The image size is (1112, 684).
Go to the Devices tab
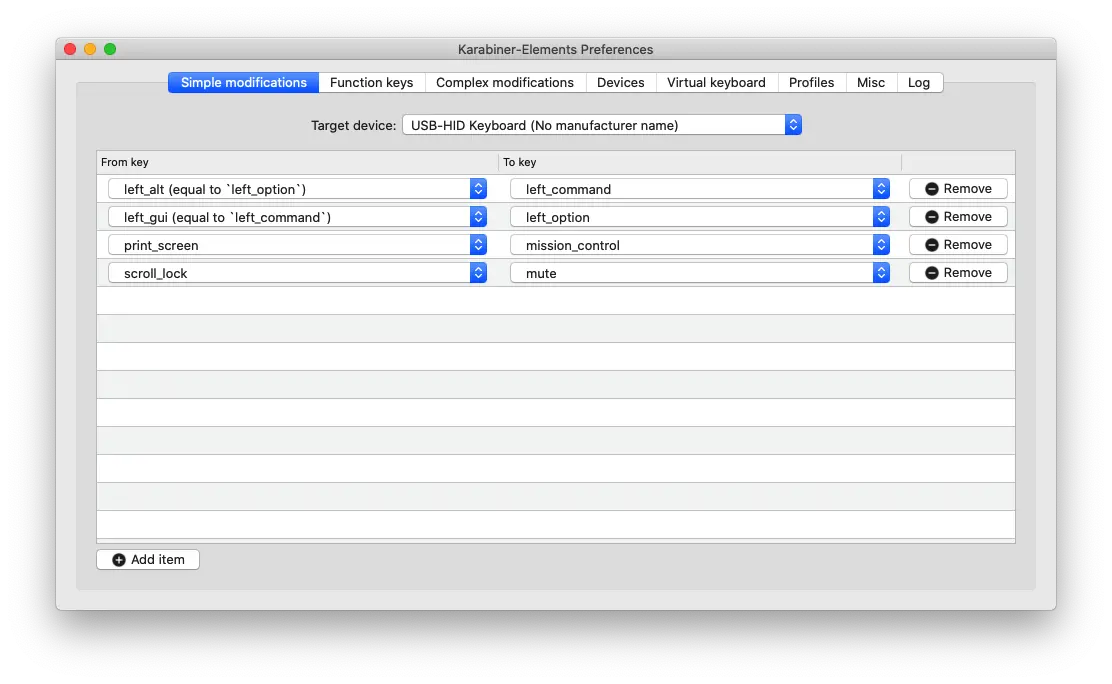tap(621, 82)
